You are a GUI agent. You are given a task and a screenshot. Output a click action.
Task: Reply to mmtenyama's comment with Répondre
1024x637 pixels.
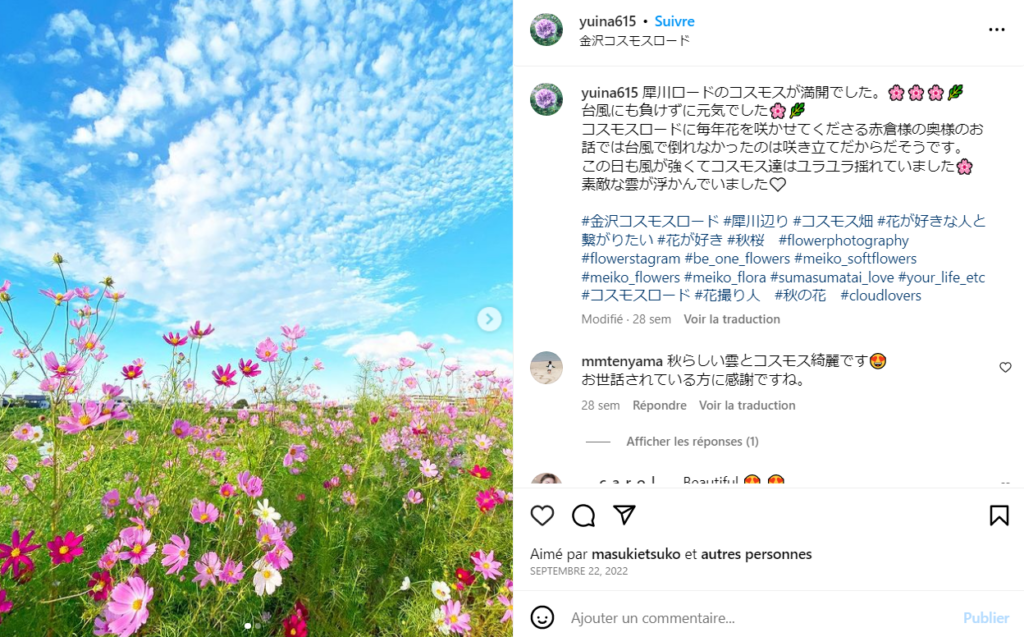click(659, 405)
